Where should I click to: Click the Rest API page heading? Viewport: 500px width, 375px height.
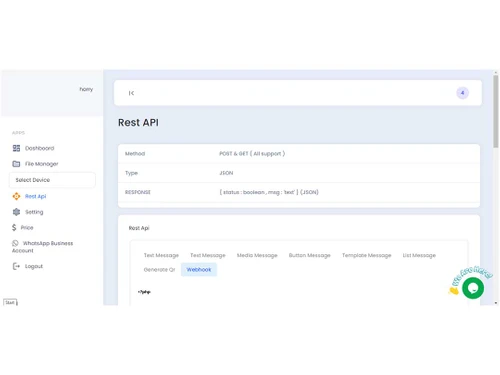pos(138,123)
